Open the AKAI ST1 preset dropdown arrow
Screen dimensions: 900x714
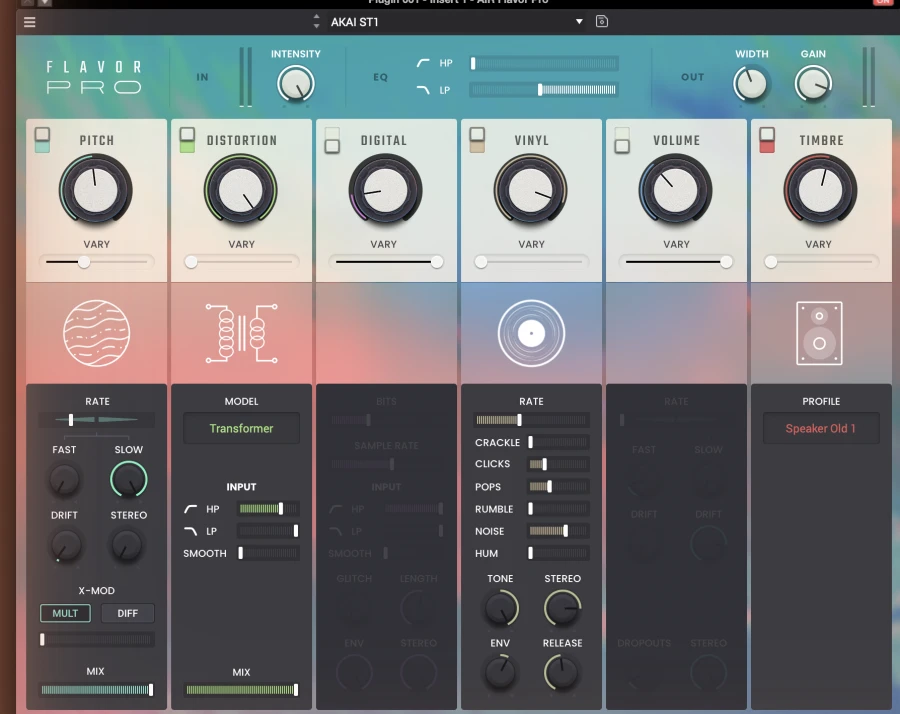click(579, 22)
